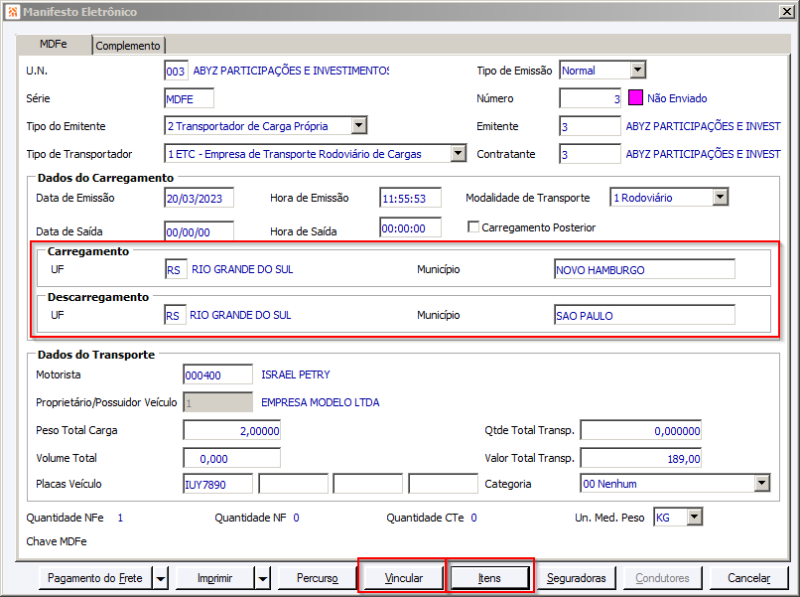Viewport: 800px width, 597px height.
Task: Focus the second Placas Veículo field
Action: point(293,484)
